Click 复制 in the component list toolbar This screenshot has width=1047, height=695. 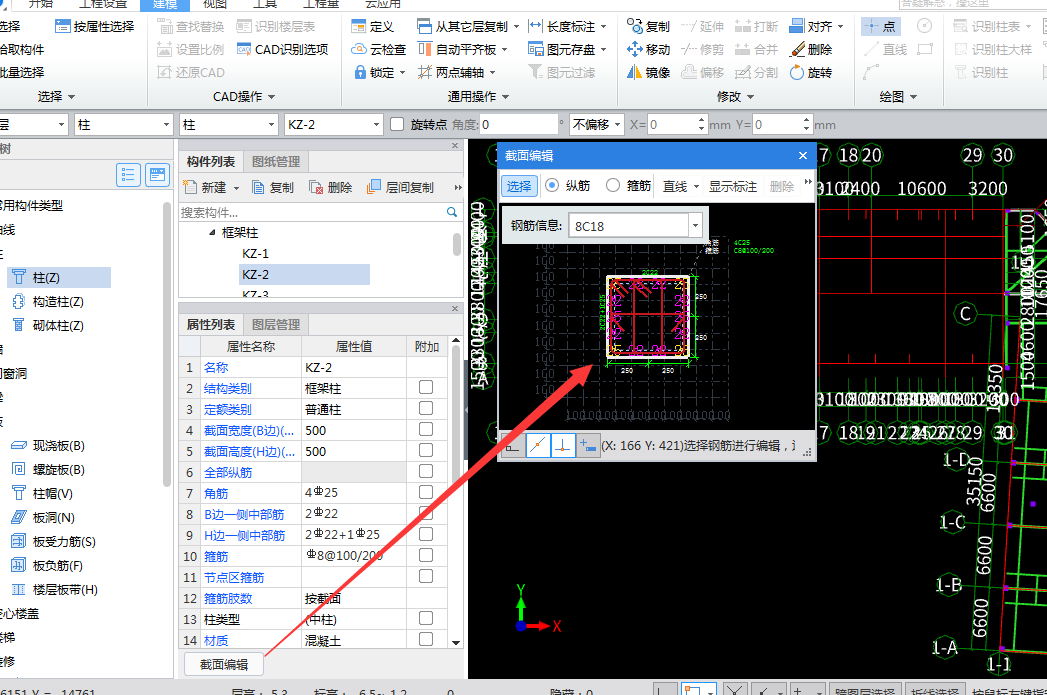tap(272, 188)
